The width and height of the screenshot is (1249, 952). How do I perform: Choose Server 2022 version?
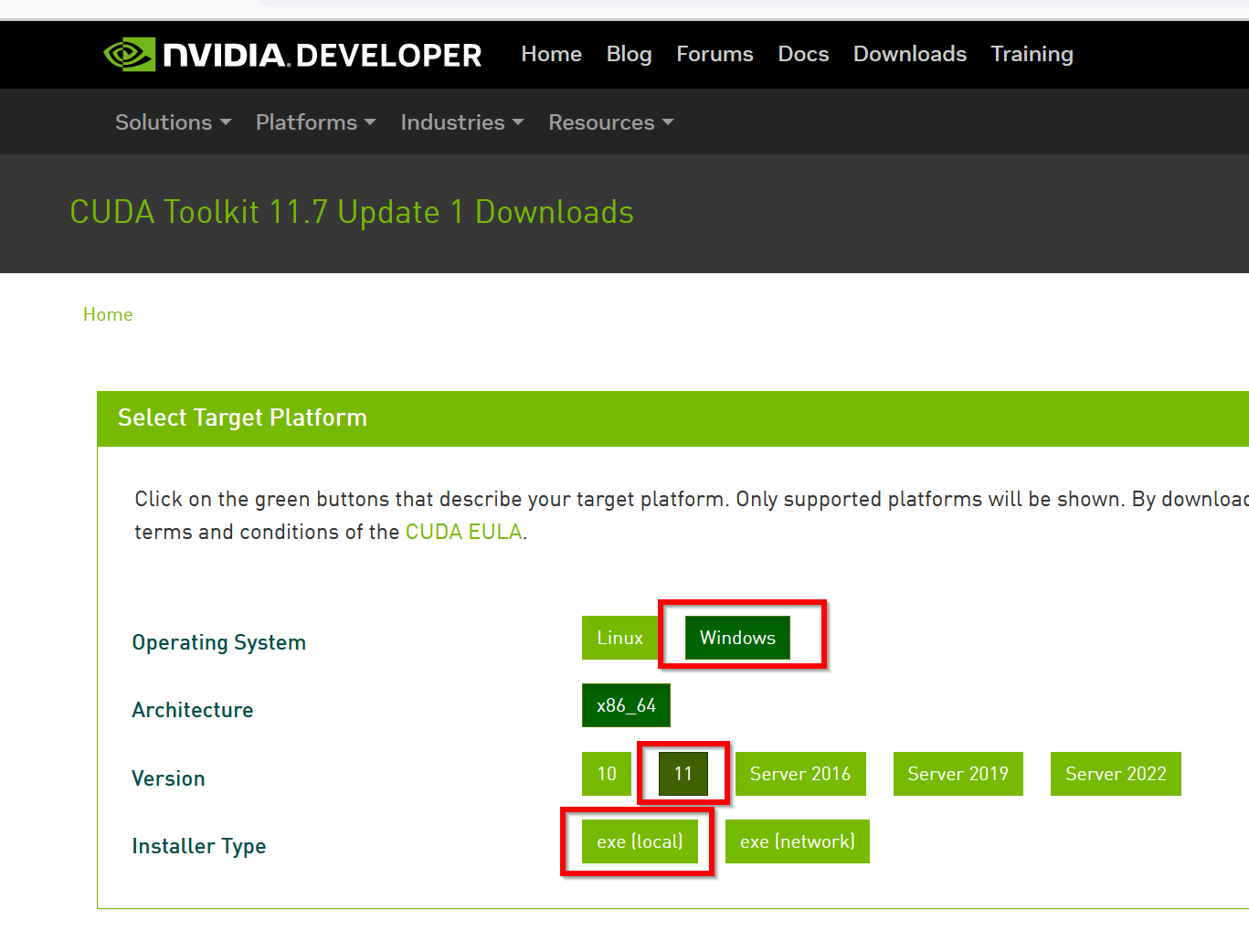pyautogui.click(x=1116, y=774)
